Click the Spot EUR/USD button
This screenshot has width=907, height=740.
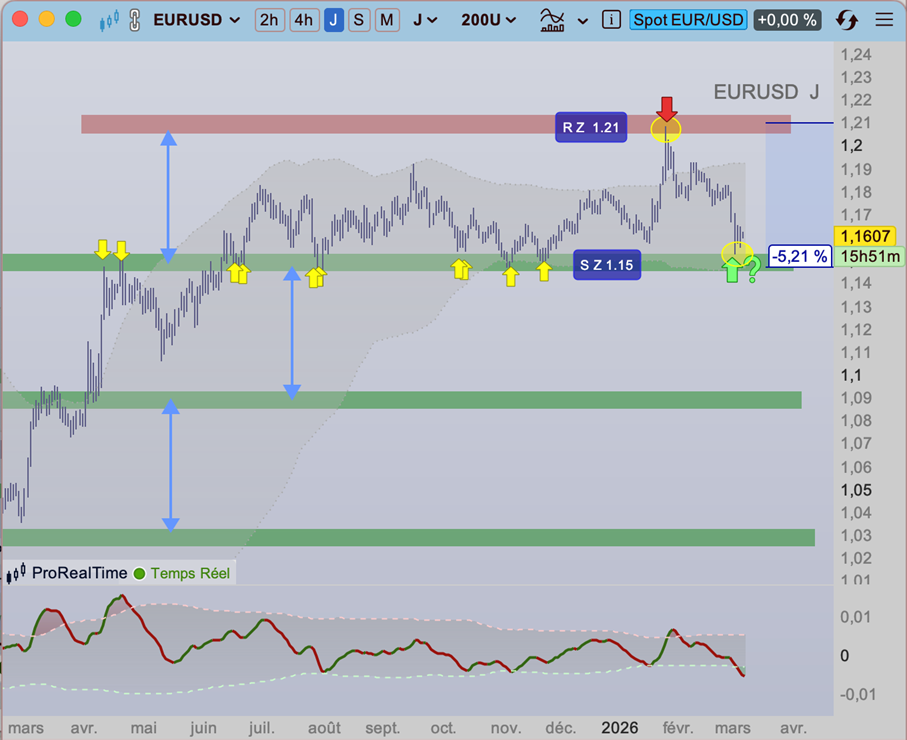[x=688, y=20]
